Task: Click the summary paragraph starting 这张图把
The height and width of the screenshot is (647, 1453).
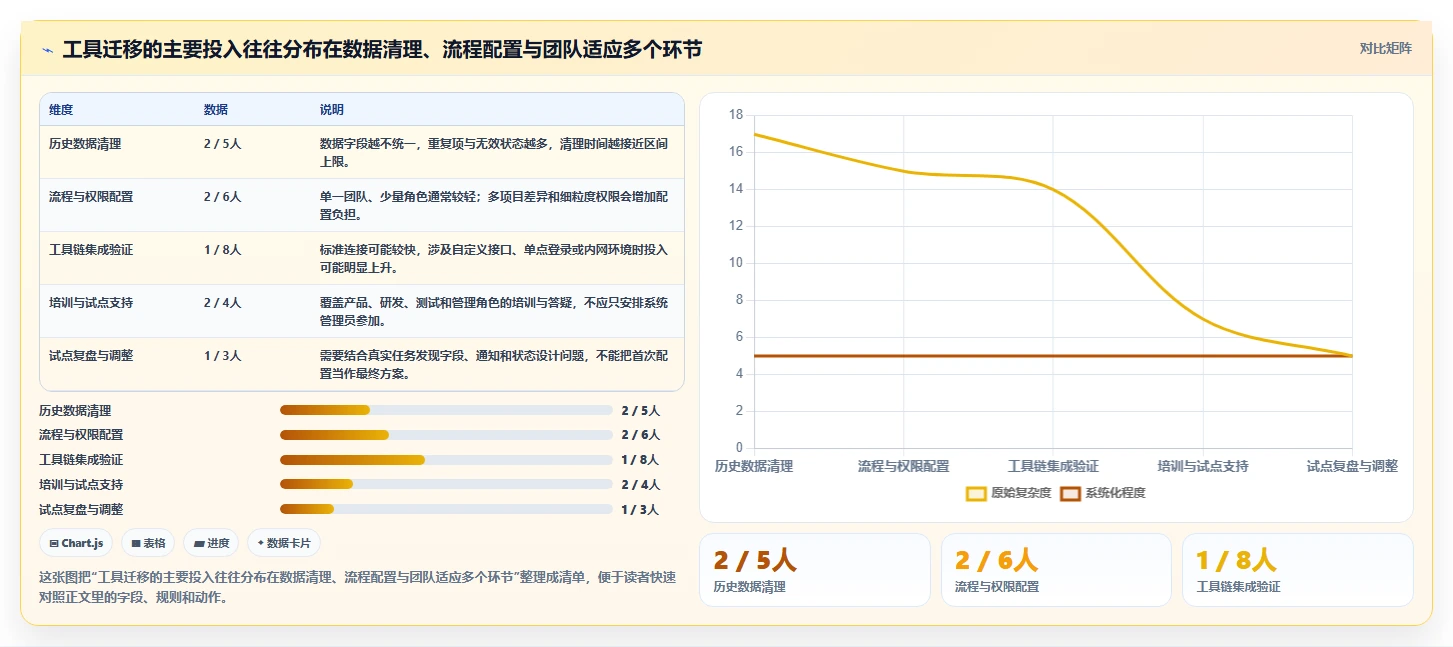Action: 358,587
